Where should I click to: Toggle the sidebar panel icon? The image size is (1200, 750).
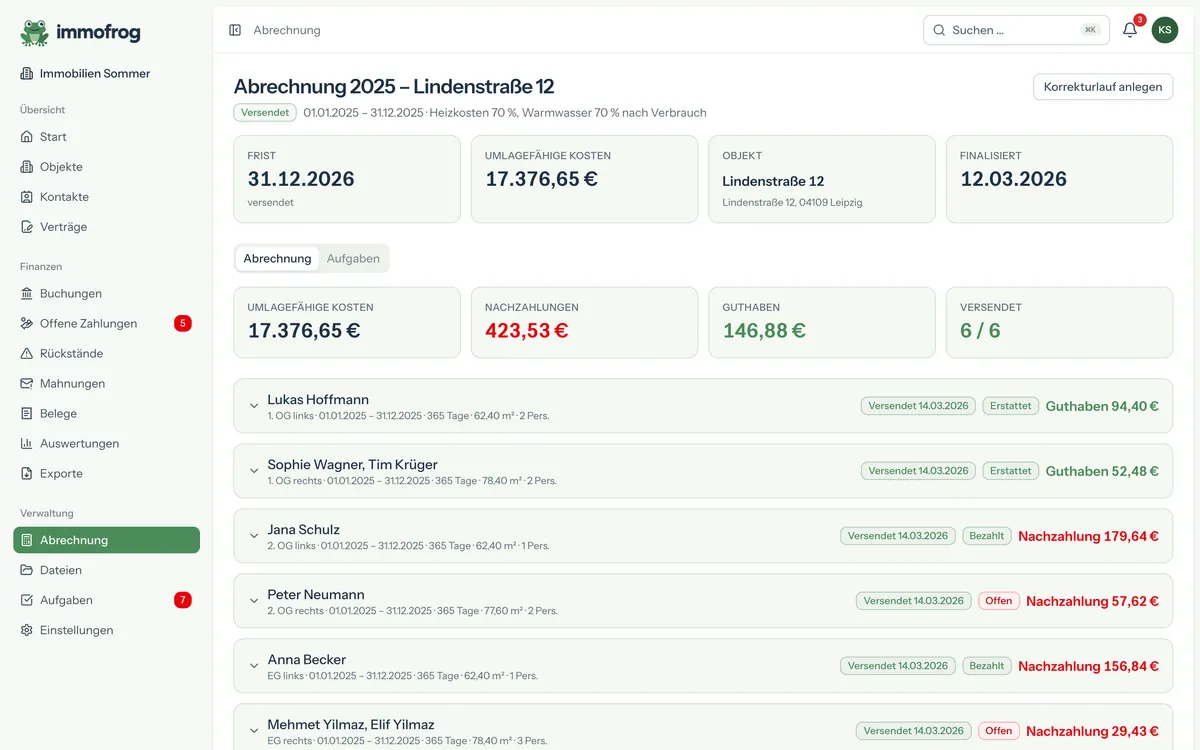[x=235, y=30]
